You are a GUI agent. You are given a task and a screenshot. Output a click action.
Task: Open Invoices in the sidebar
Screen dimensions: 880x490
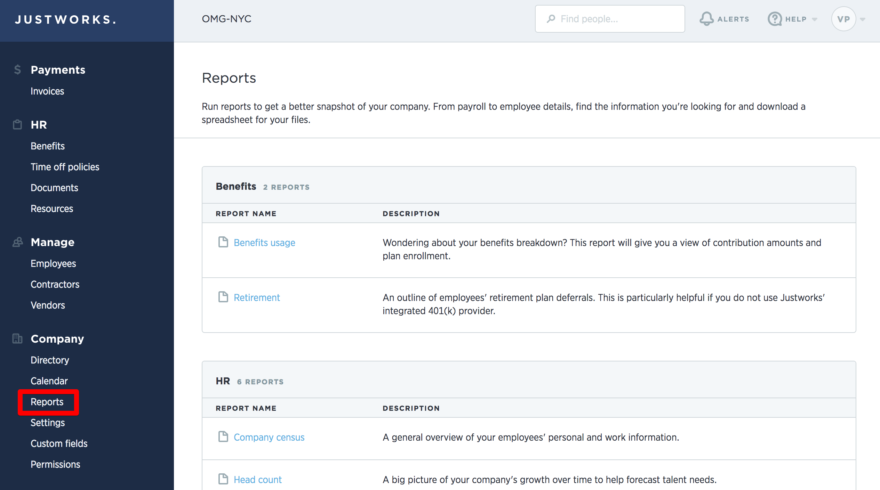[x=47, y=91]
